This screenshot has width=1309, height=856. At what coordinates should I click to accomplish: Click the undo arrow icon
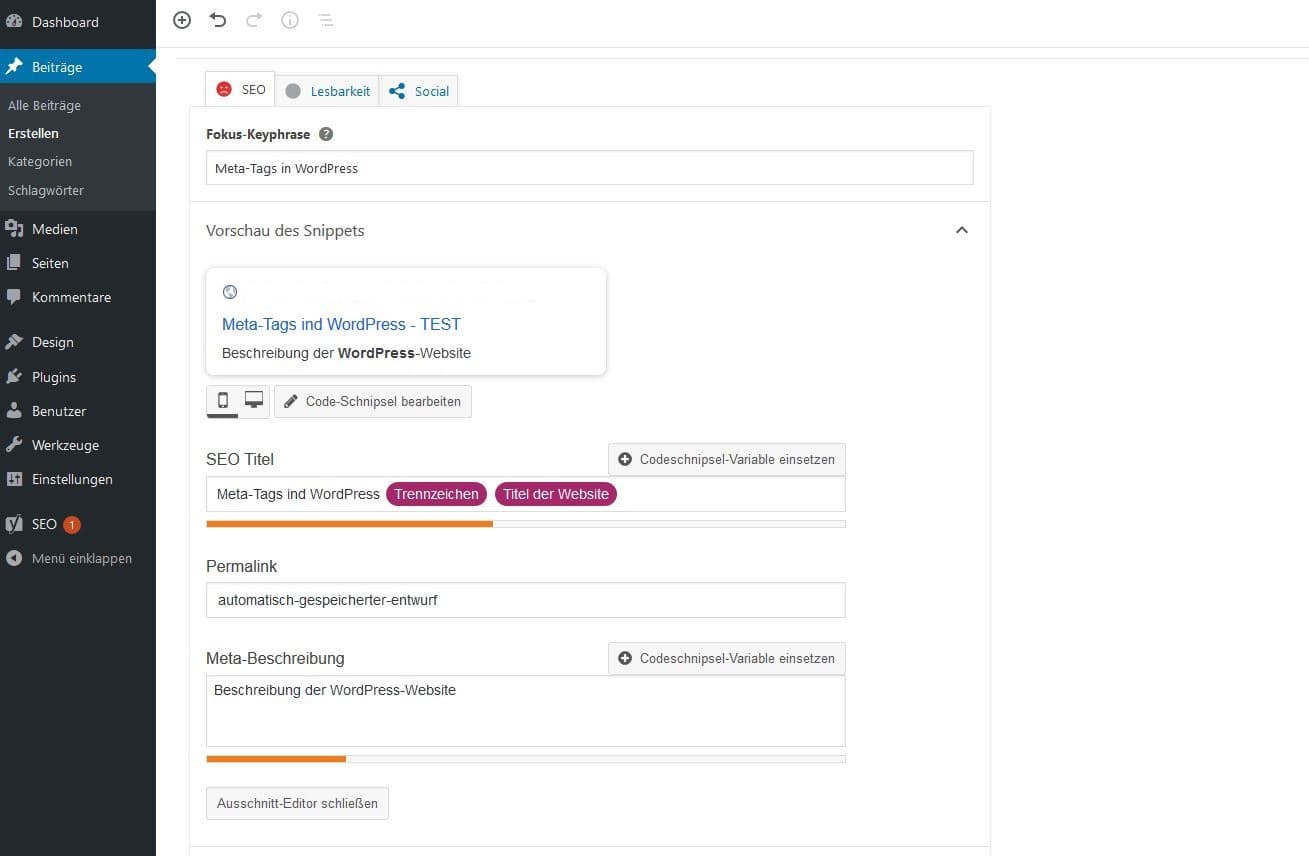tap(218, 20)
